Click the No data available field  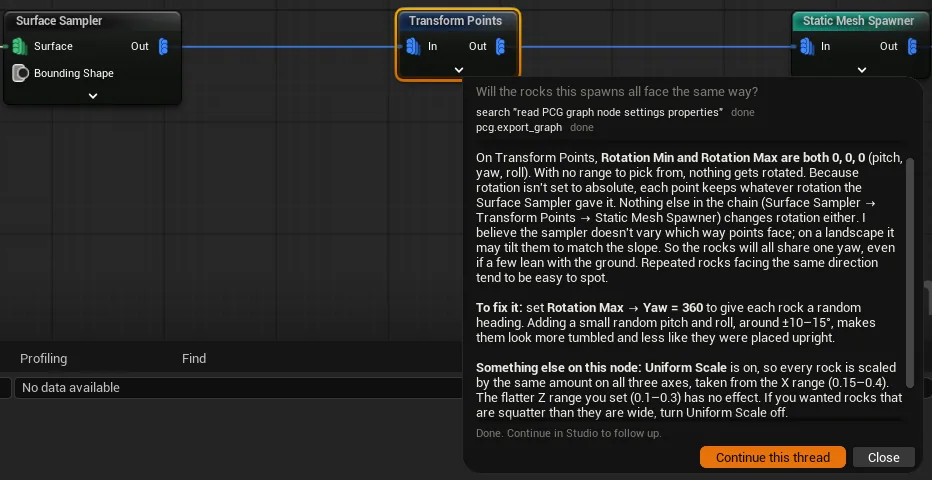coord(238,387)
